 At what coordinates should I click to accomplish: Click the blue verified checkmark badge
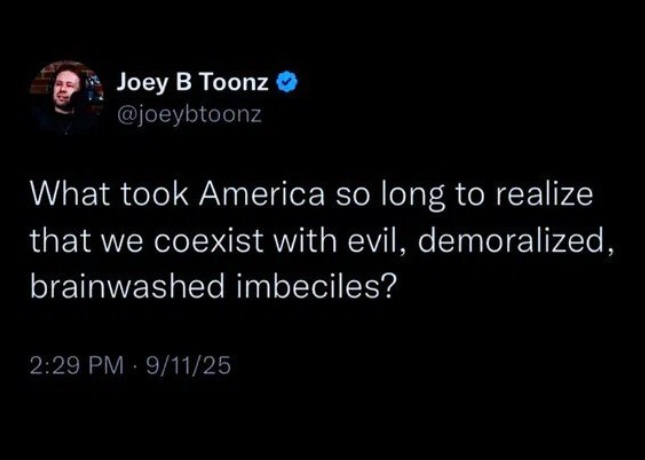[x=287, y=82]
